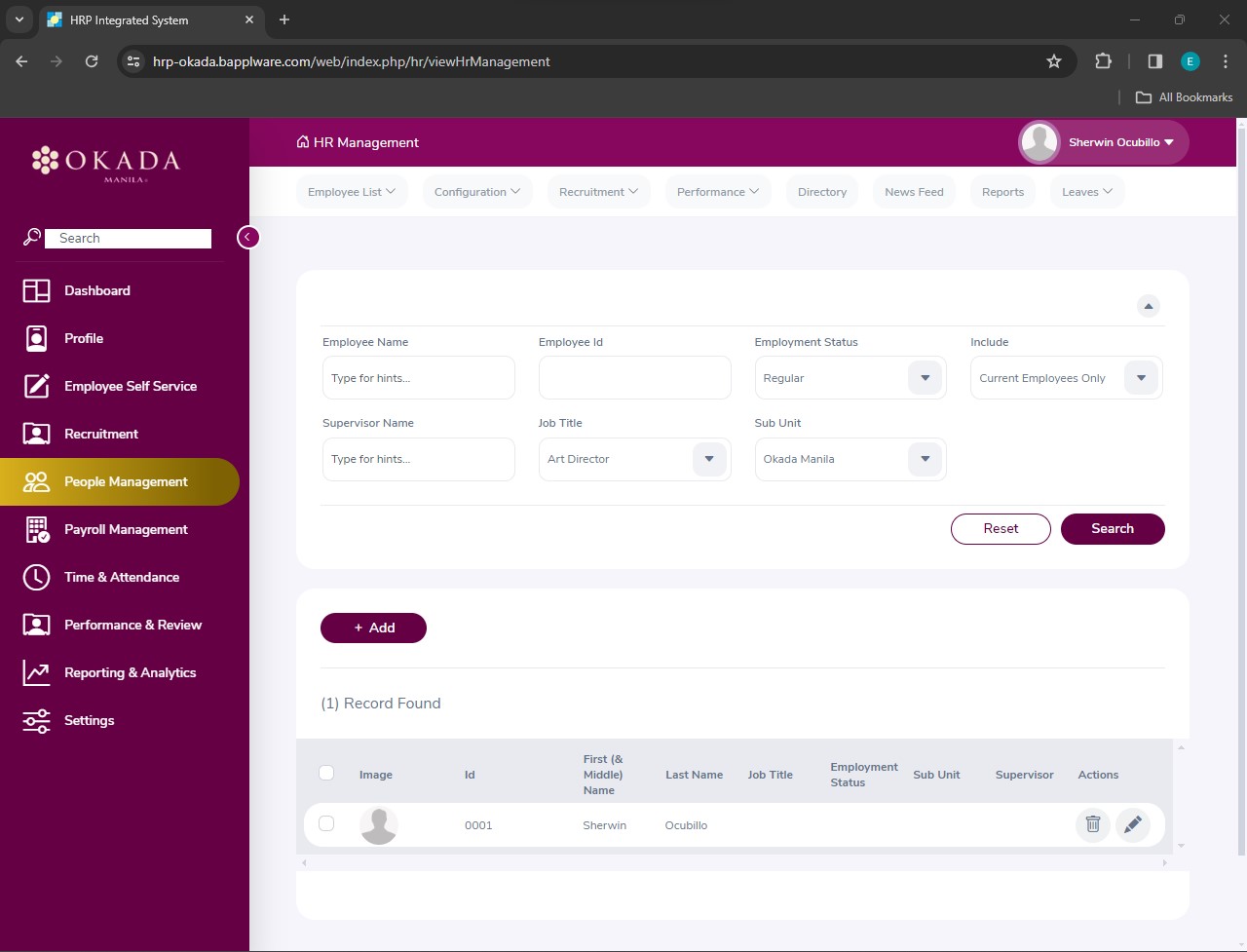Open Time & Attendance clock icon

coord(36,577)
